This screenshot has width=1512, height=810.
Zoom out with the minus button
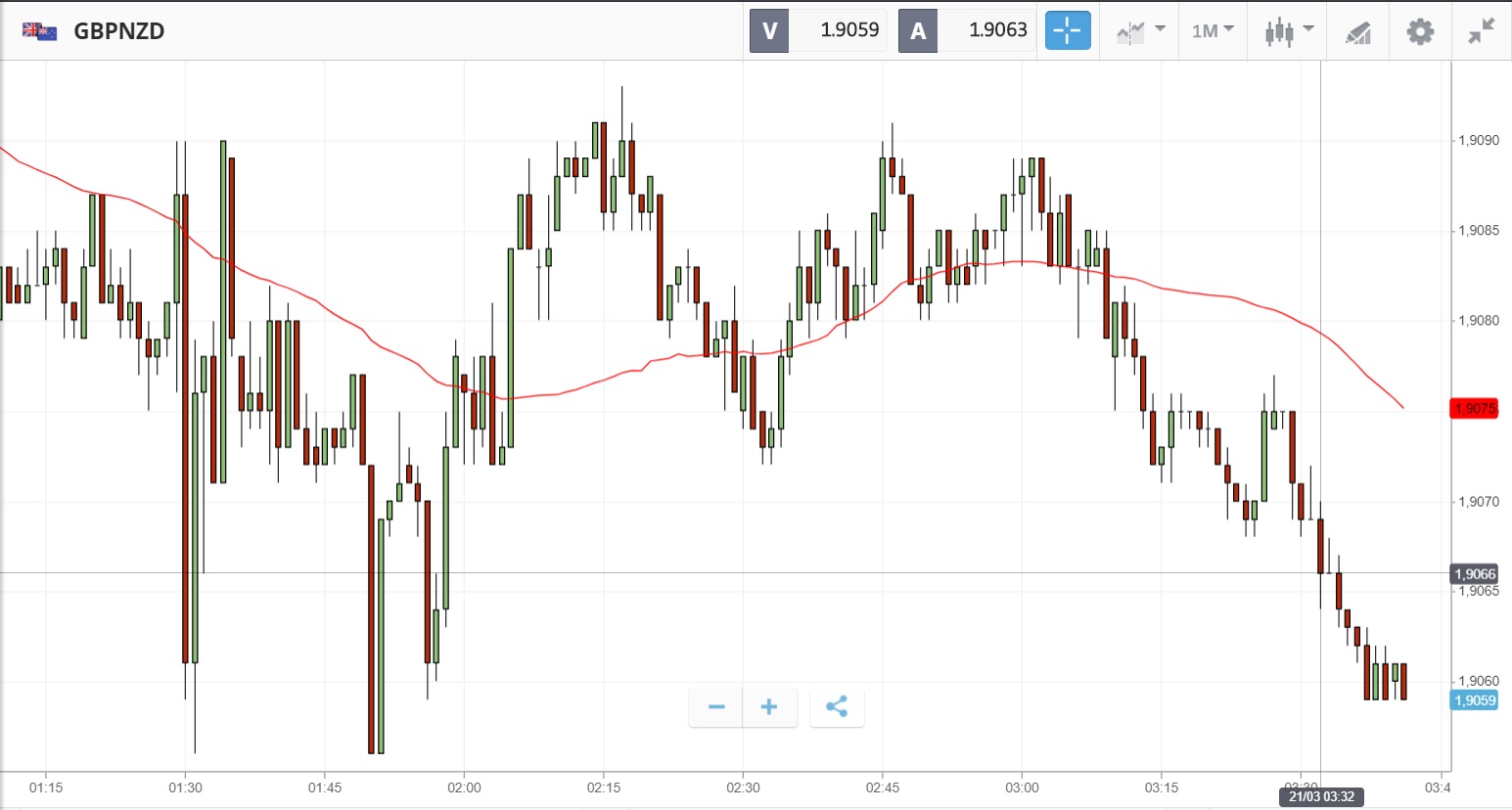pos(716,707)
